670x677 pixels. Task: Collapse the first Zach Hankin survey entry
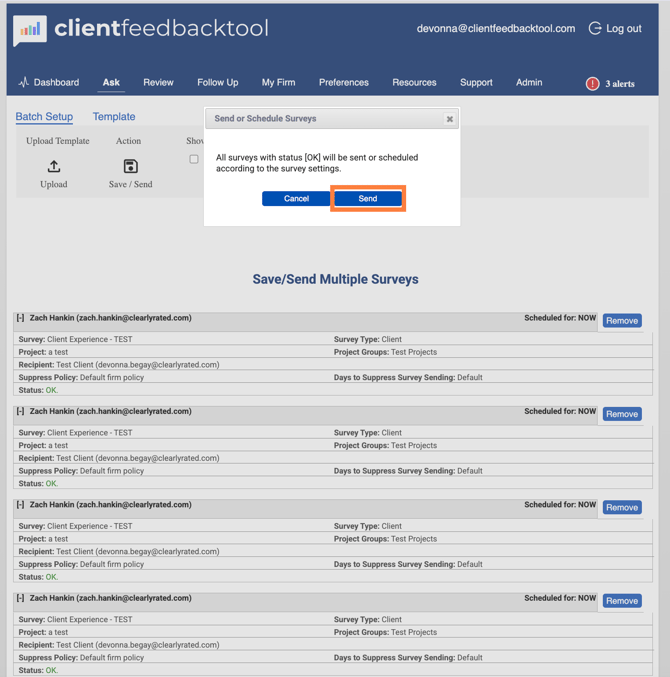tap(20, 318)
